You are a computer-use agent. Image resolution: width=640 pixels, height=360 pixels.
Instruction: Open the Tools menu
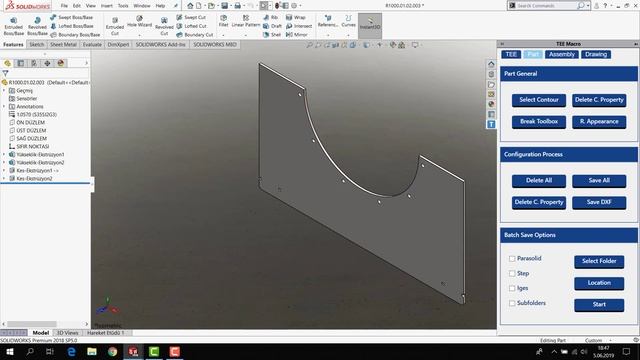coord(123,6)
